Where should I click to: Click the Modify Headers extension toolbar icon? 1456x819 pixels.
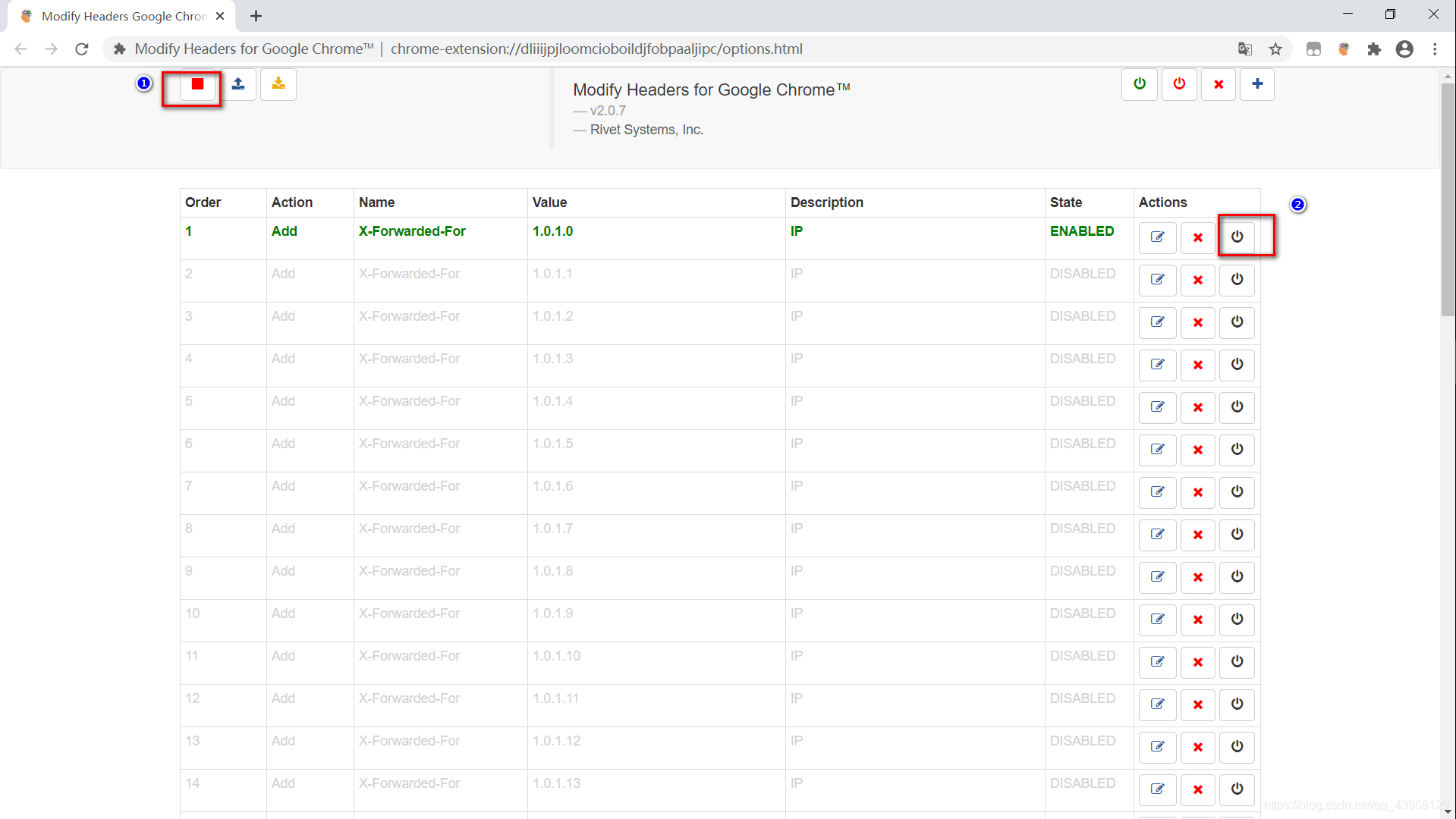coord(1344,49)
